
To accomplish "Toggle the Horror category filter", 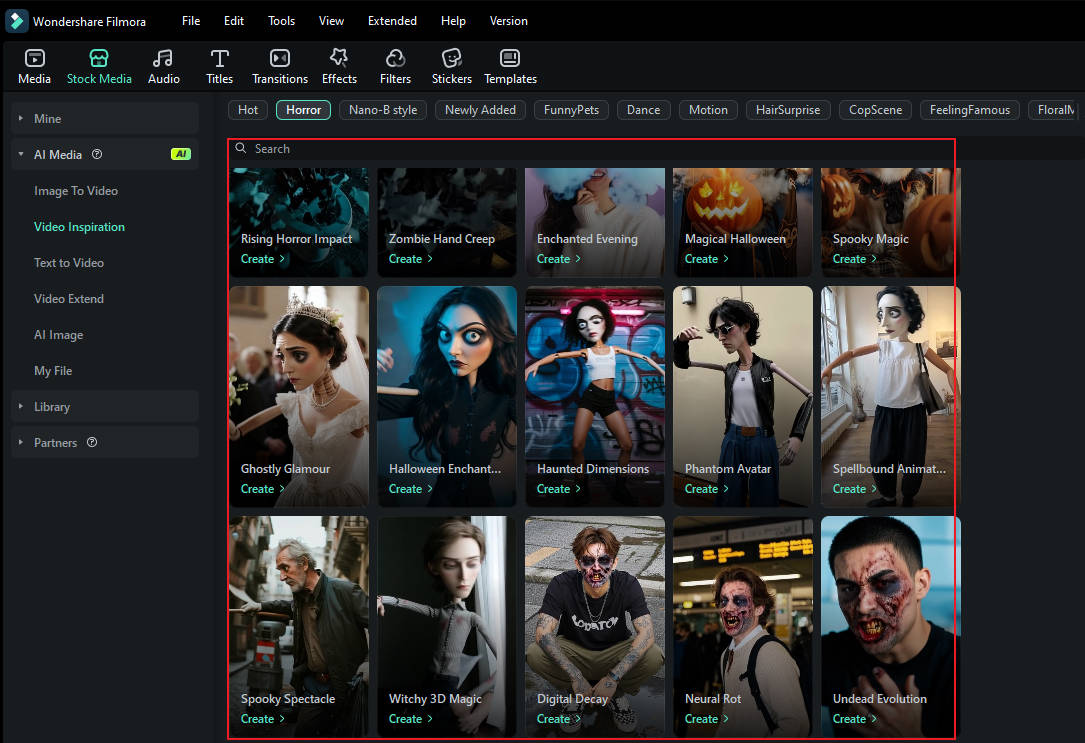I will coord(303,110).
